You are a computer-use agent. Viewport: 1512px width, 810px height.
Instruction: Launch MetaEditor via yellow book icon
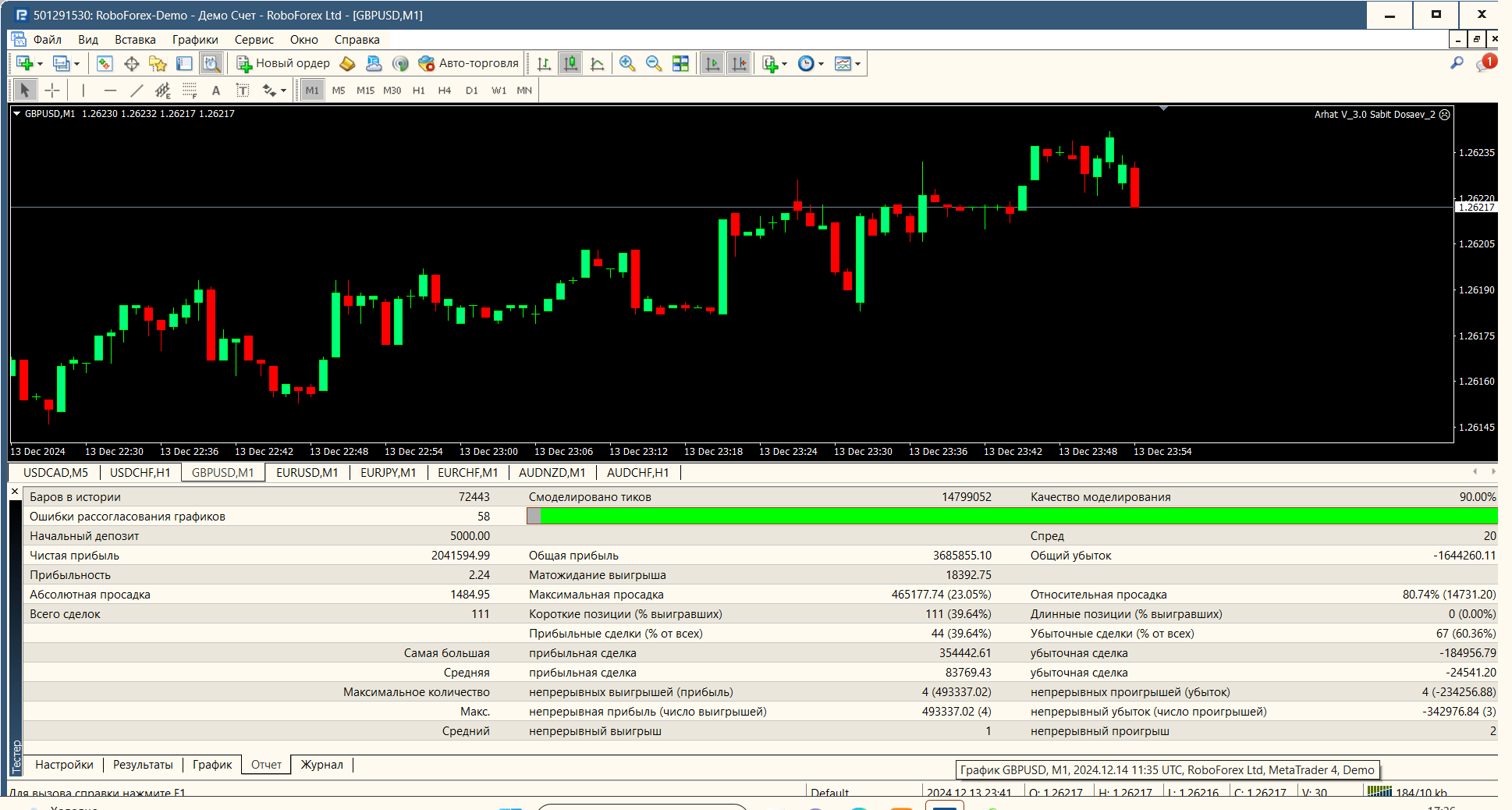347,64
